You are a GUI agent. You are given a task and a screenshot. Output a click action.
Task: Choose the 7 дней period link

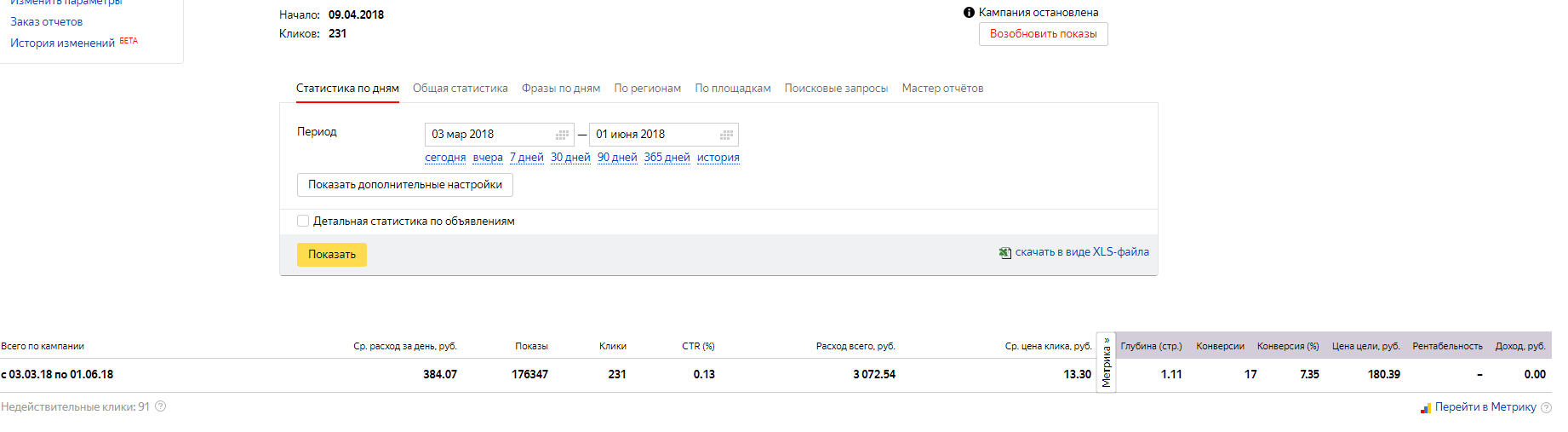pyautogui.click(x=527, y=158)
